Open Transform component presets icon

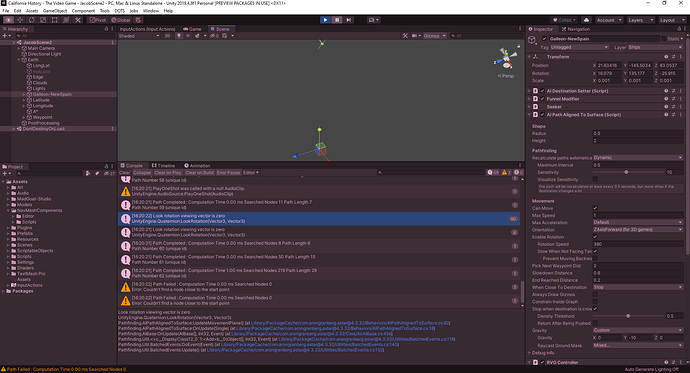coord(673,57)
